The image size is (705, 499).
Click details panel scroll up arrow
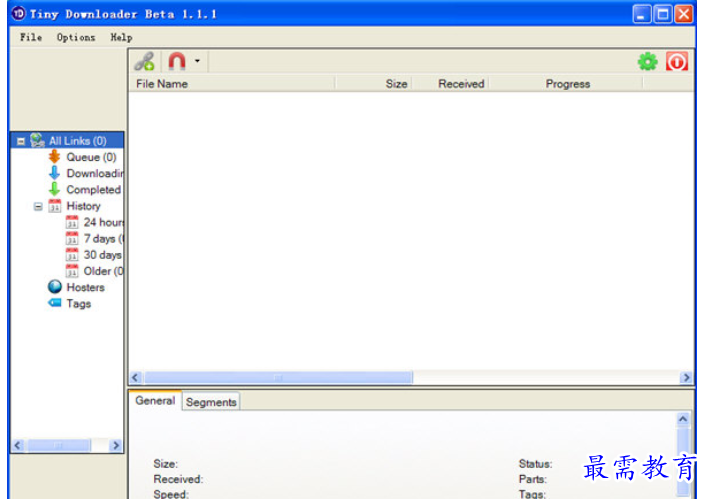(x=683, y=419)
